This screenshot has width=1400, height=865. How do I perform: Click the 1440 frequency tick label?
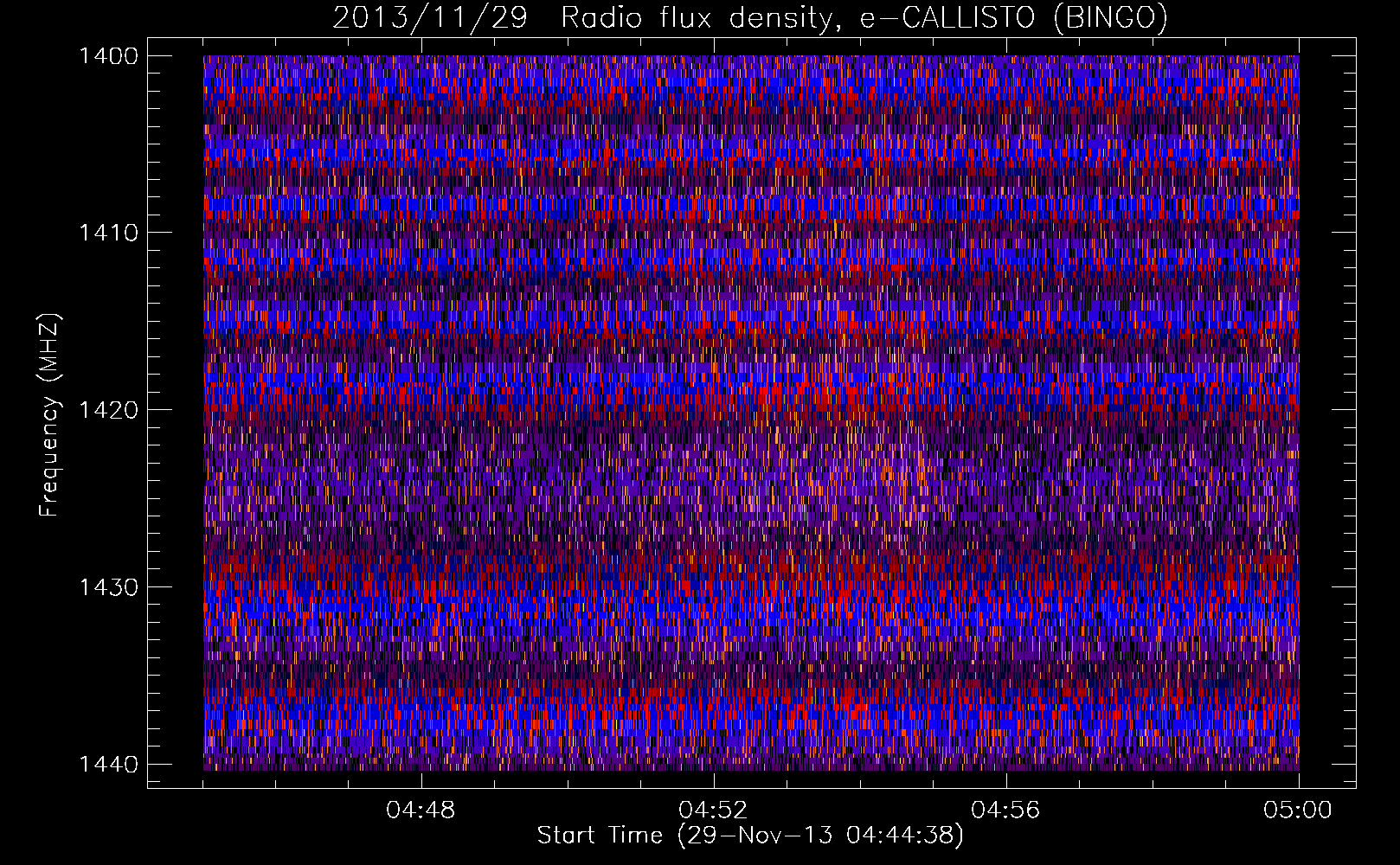pyautogui.click(x=108, y=765)
